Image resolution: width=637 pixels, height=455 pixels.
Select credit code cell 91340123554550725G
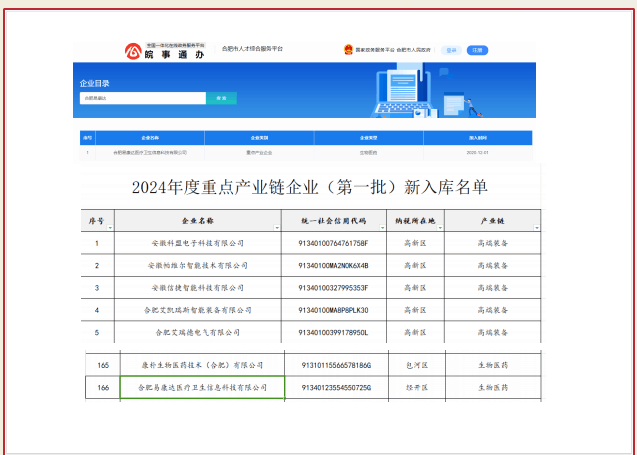pyautogui.click(x=335, y=386)
